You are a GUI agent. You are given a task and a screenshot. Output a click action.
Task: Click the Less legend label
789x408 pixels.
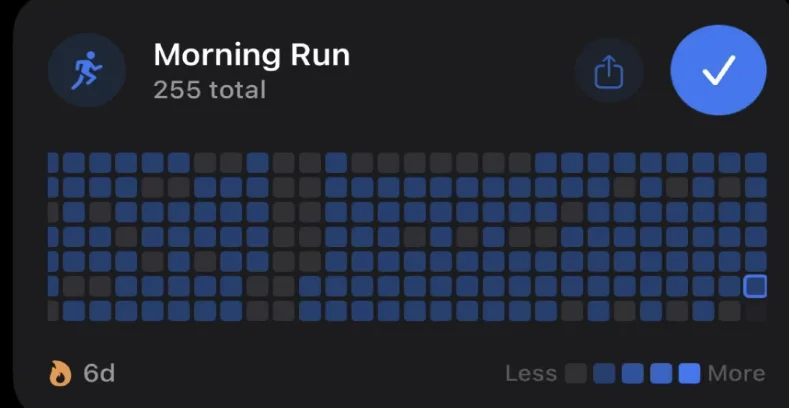pos(530,374)
